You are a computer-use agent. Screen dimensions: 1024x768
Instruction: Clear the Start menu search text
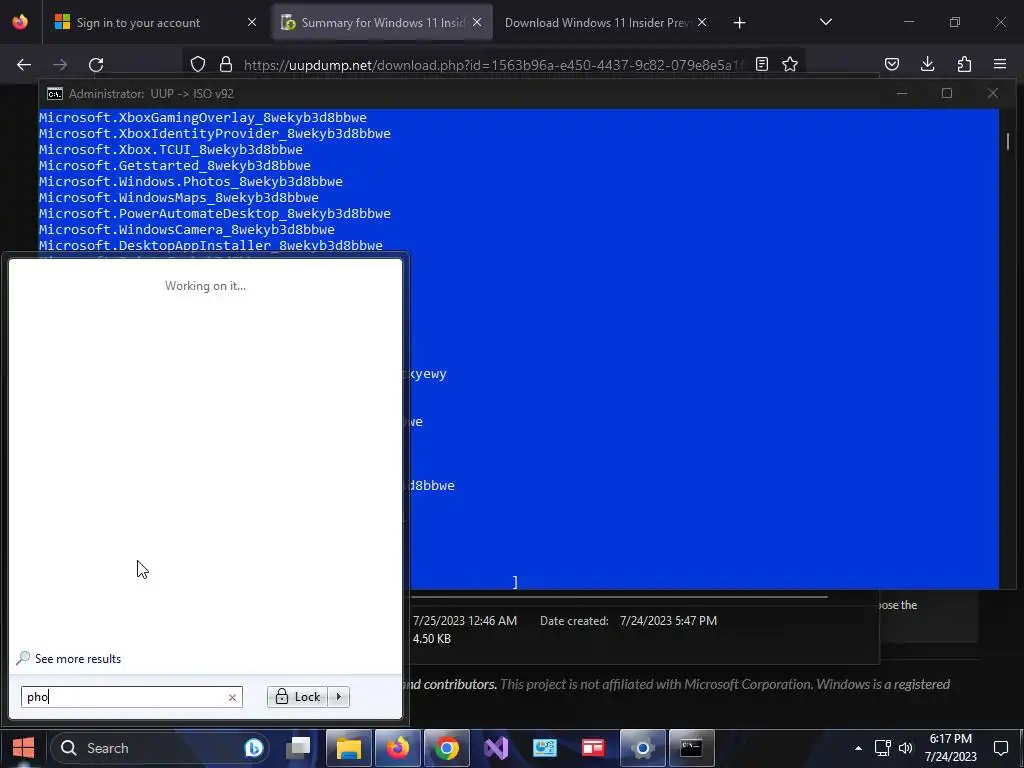pos(232,697)
